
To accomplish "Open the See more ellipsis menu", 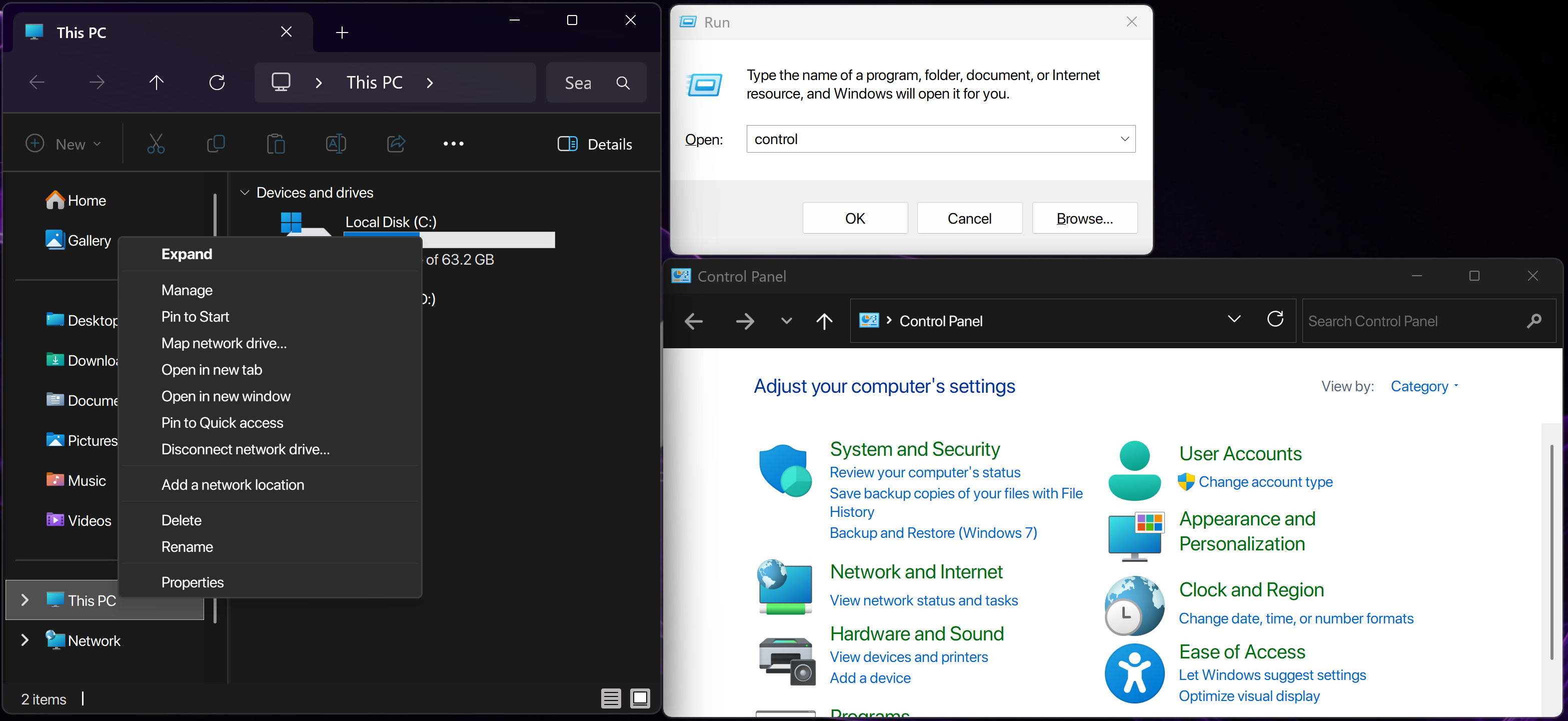I will click(453, 144).
